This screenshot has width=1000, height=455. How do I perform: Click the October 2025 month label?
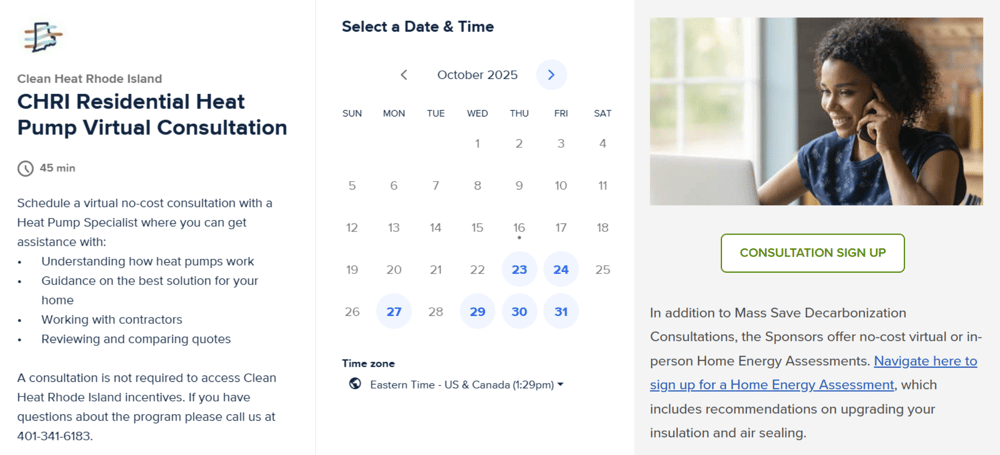(x=477, y=75)
